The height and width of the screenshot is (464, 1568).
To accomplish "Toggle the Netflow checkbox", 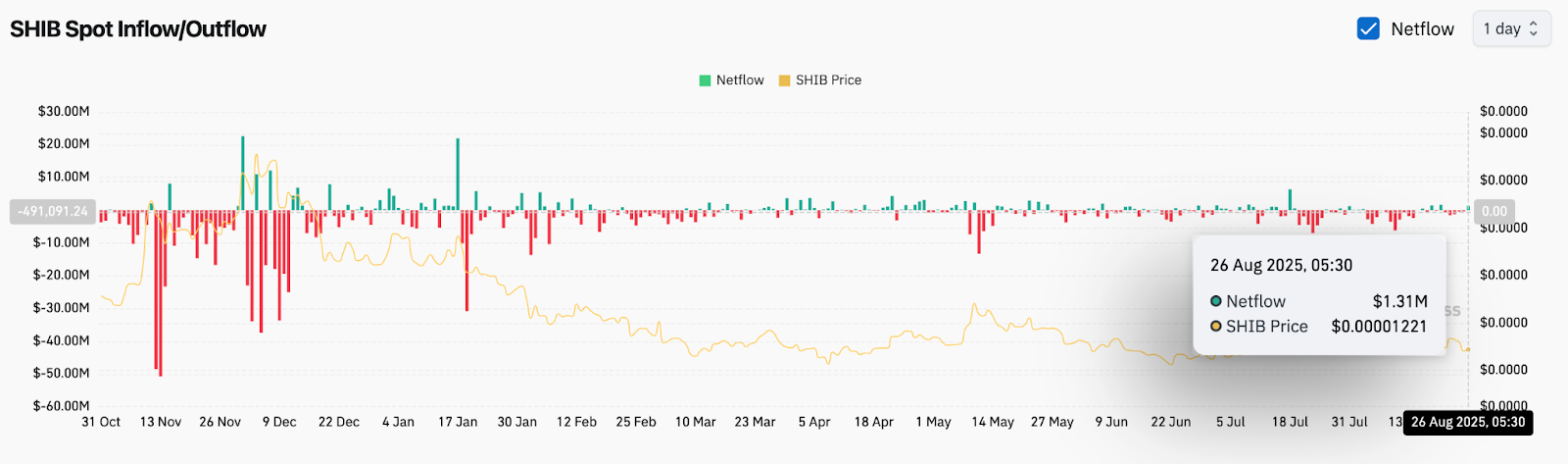I will [1368, 28].
